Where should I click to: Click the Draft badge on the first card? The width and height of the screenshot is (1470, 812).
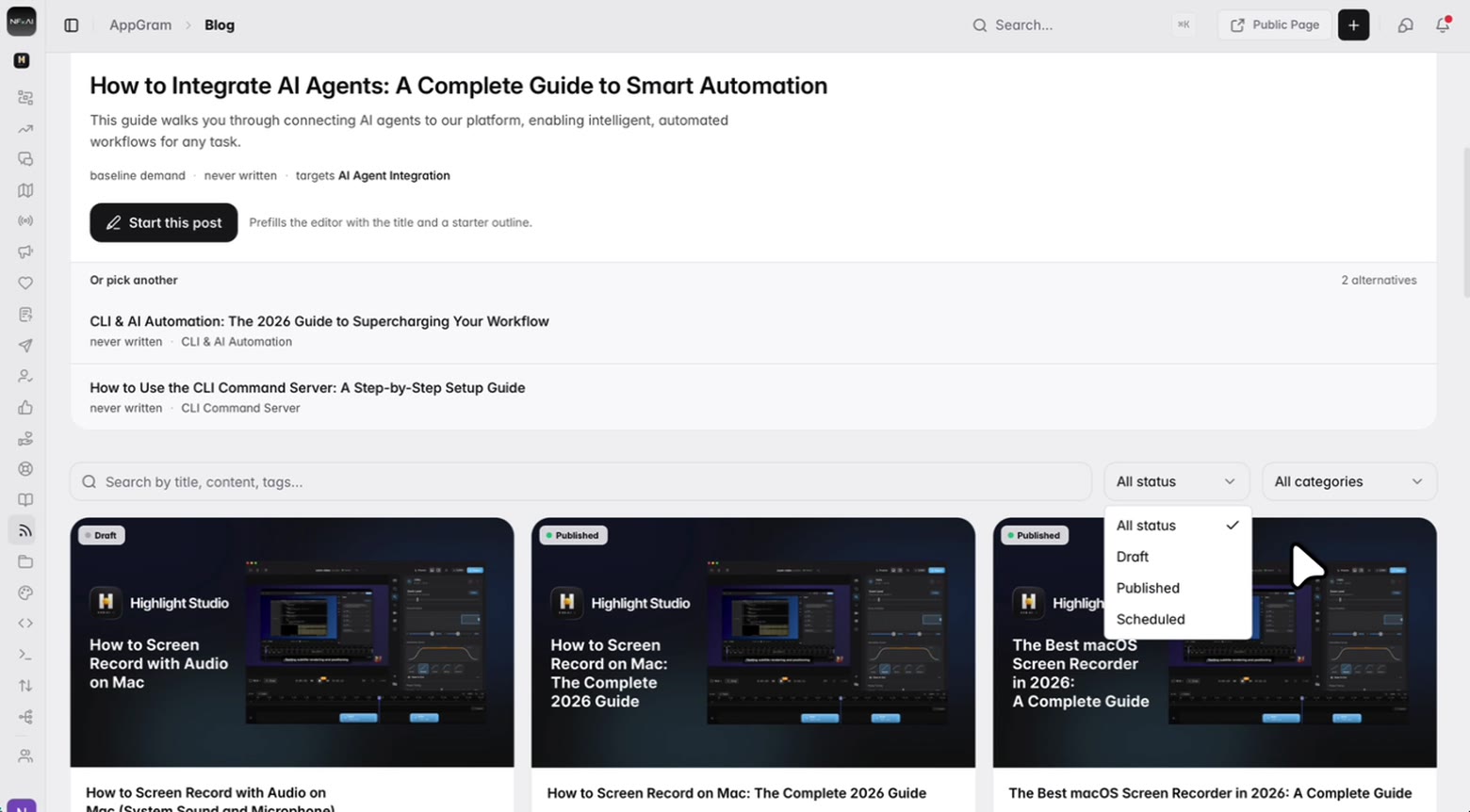[x=102, y=535]
